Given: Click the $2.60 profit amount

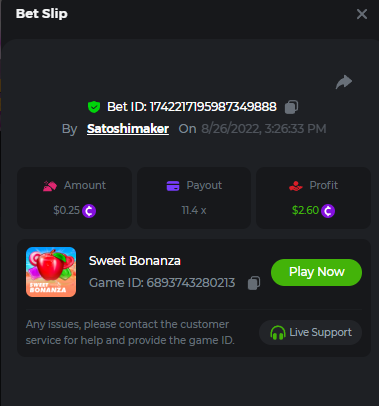Looking at the screenshot, I should click(x=305, y=210).
